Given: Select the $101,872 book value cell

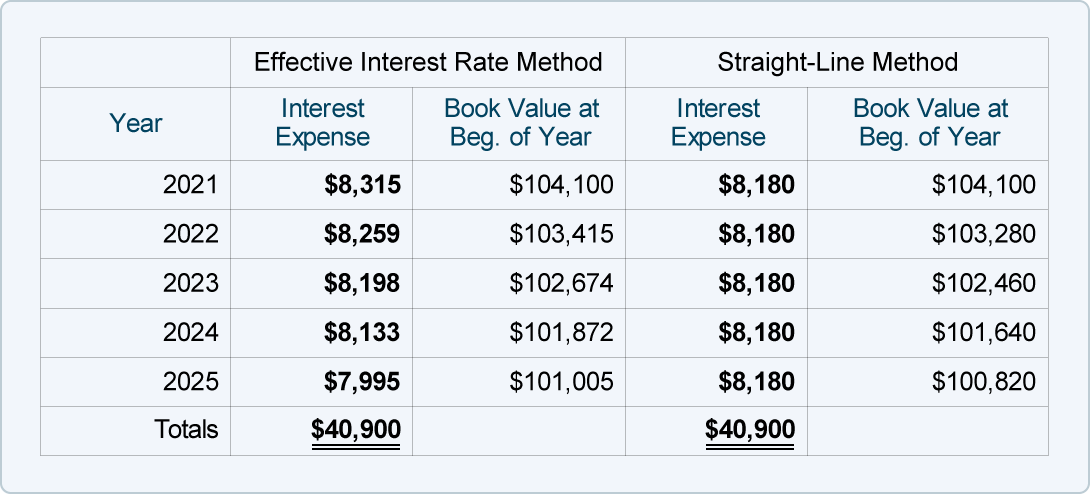Looking at the screenshot, I should tap(561, 332).
